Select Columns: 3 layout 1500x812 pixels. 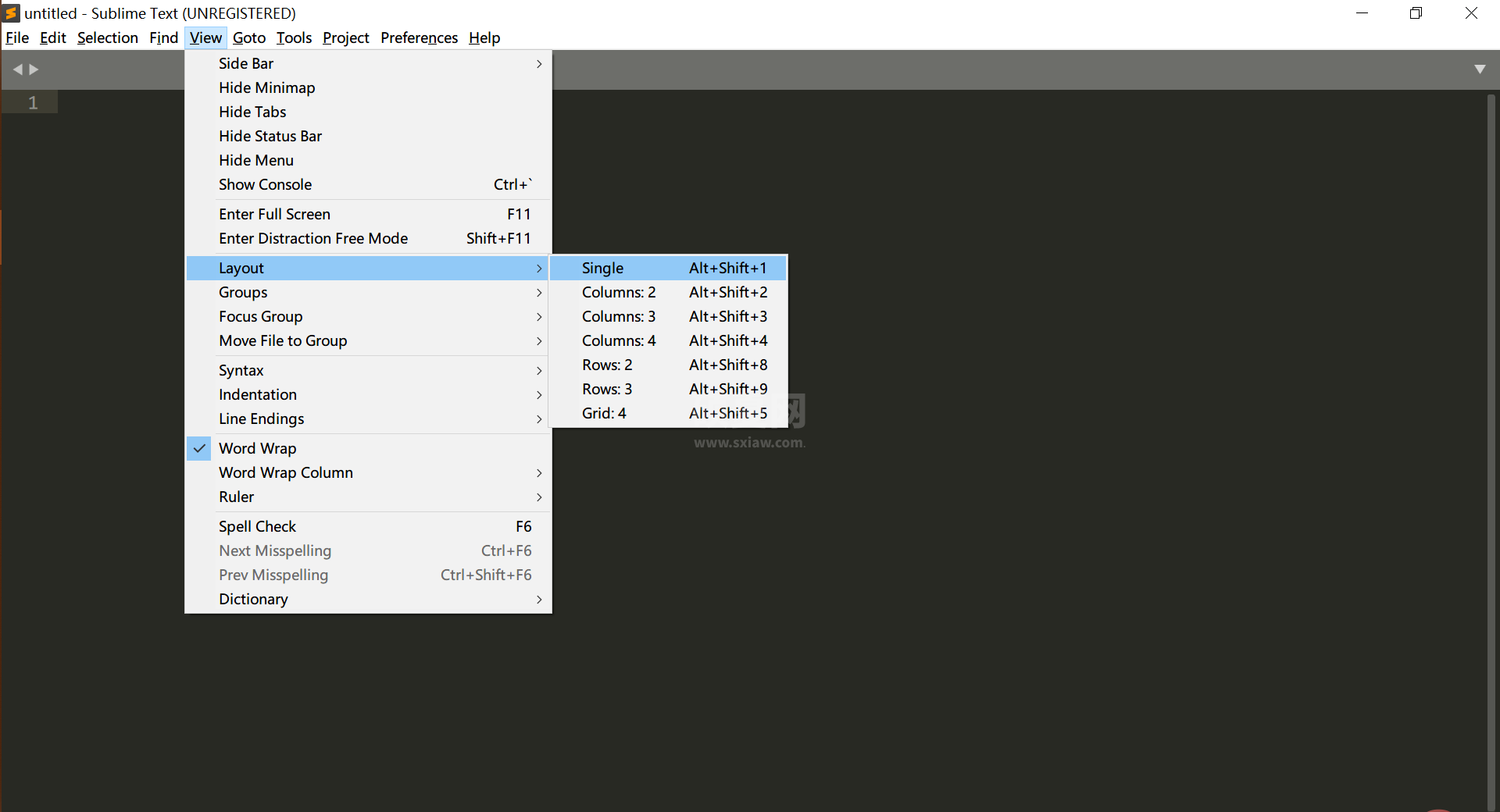[x=668, y=316]
